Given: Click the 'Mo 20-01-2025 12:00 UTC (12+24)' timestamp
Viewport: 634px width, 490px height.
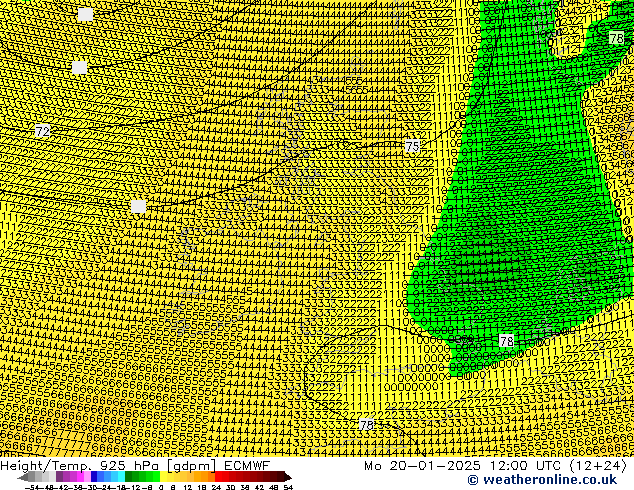Looking at the screenshot, I should pyautogui.click(x=495, y=465).
